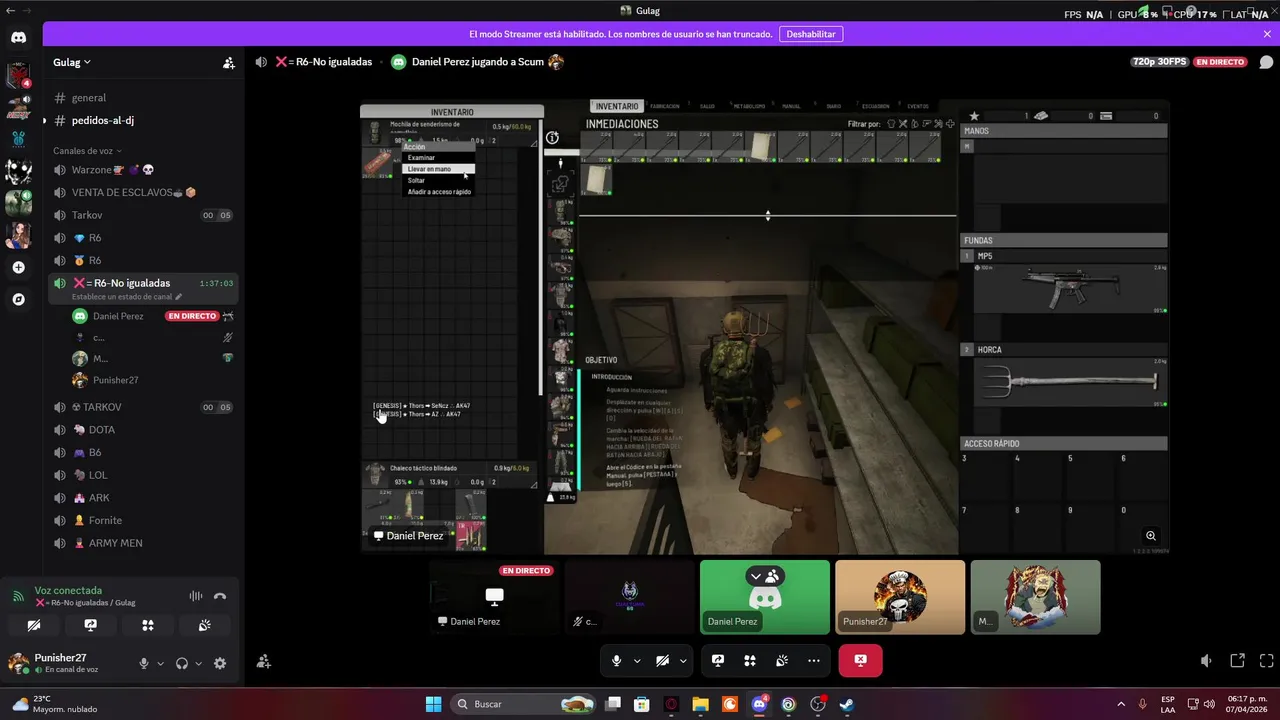Open more options ellipsis in call bar
The height and width of the screenshot is (720, 1280).
click(814, 661)
